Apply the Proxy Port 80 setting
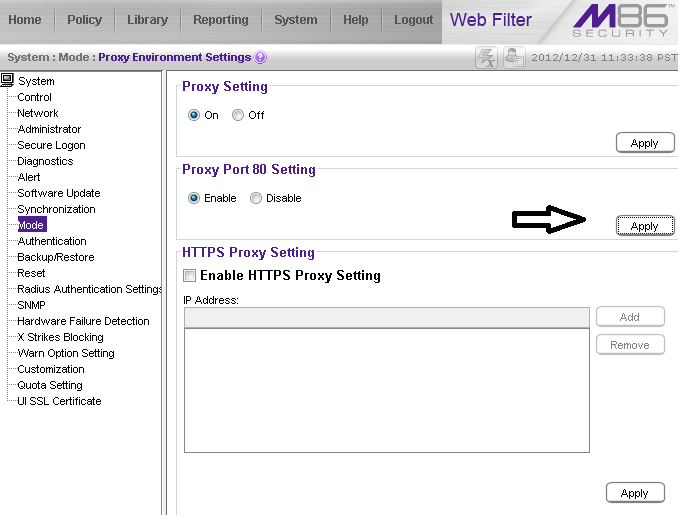The image size is (681, 521). click(644, 226)
